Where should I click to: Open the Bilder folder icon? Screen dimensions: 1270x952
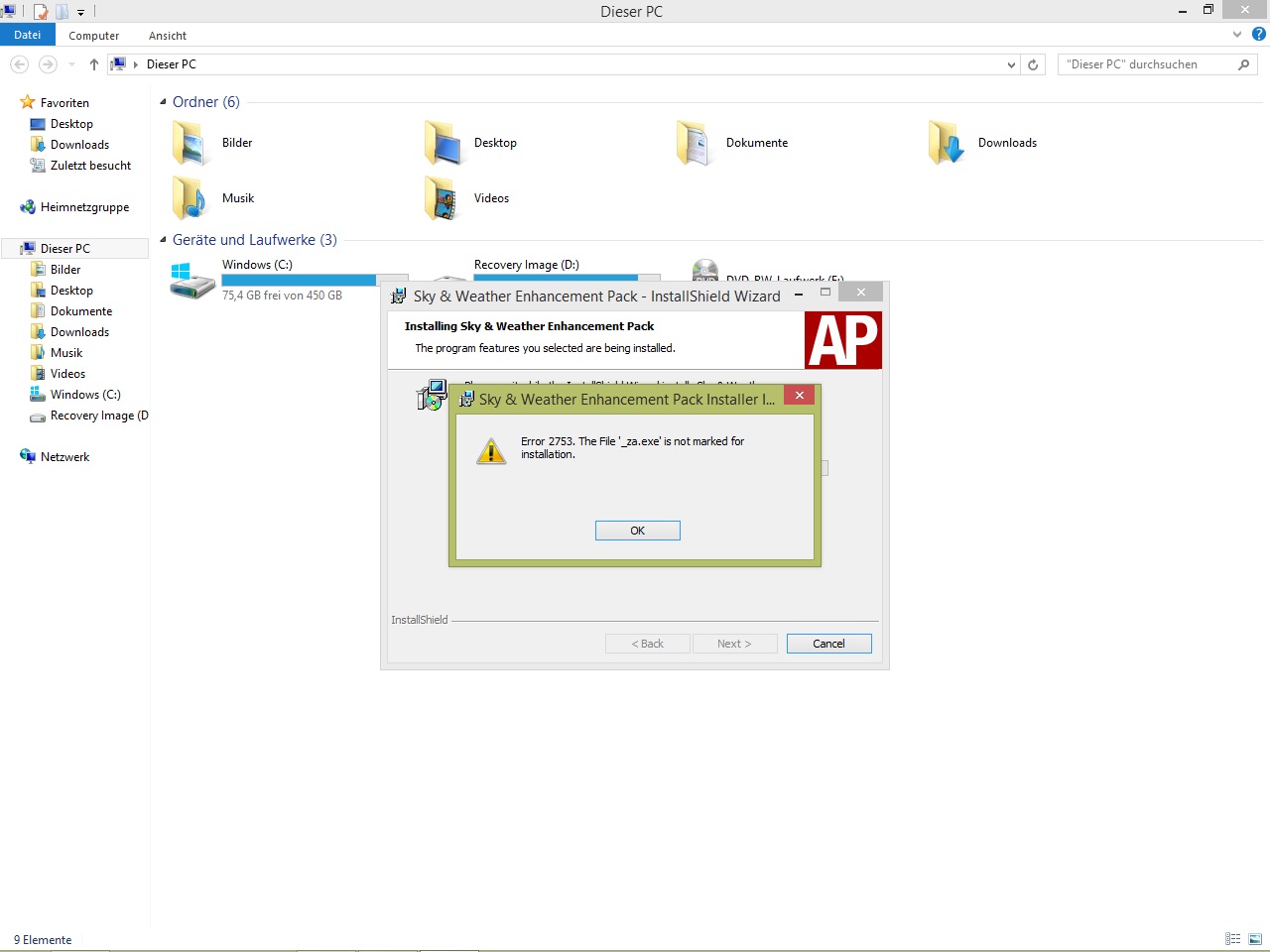(x=190, y=143)
